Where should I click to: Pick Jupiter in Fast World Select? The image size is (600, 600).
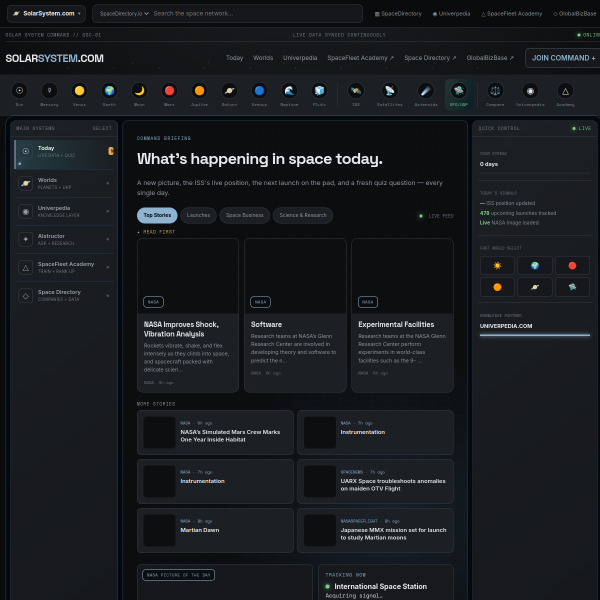(497, 287)
